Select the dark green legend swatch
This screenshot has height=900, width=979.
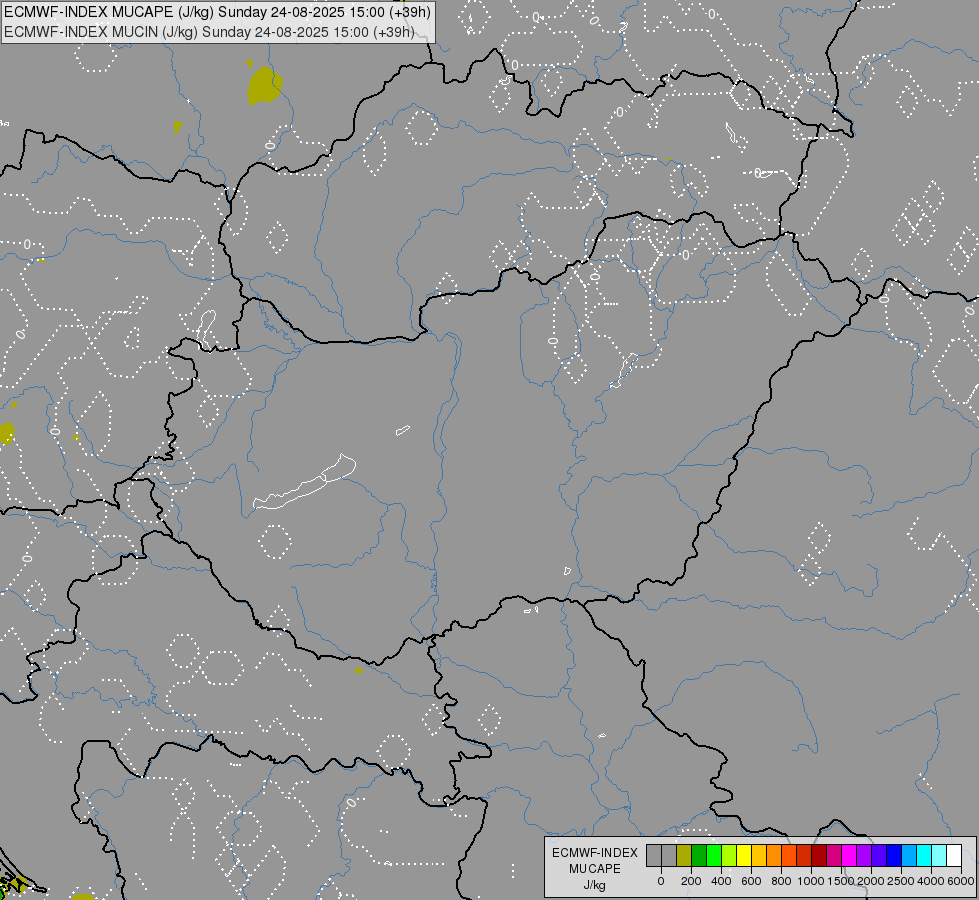click(x=699, y=855)
